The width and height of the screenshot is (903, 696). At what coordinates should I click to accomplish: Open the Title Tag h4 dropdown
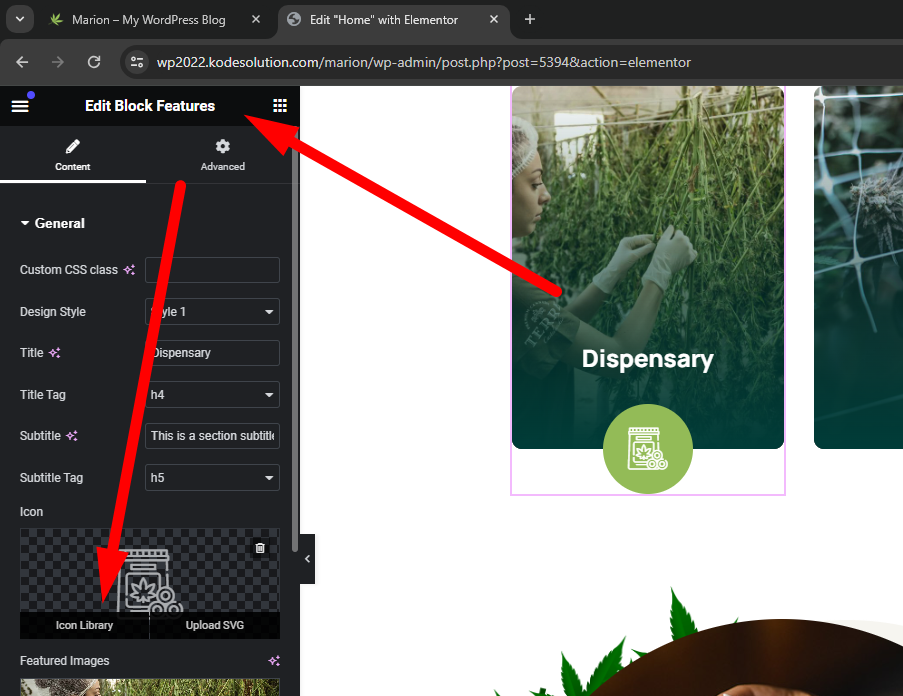tap(212, 394)
